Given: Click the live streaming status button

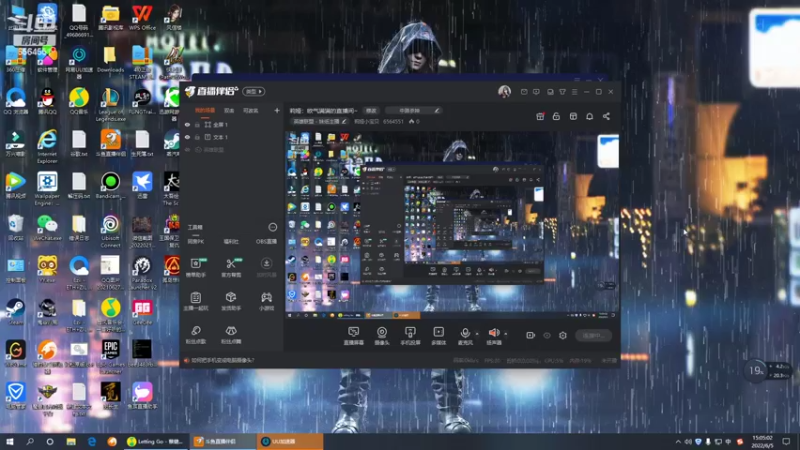Looking at the screenshot, I should (x=593, y=335).
